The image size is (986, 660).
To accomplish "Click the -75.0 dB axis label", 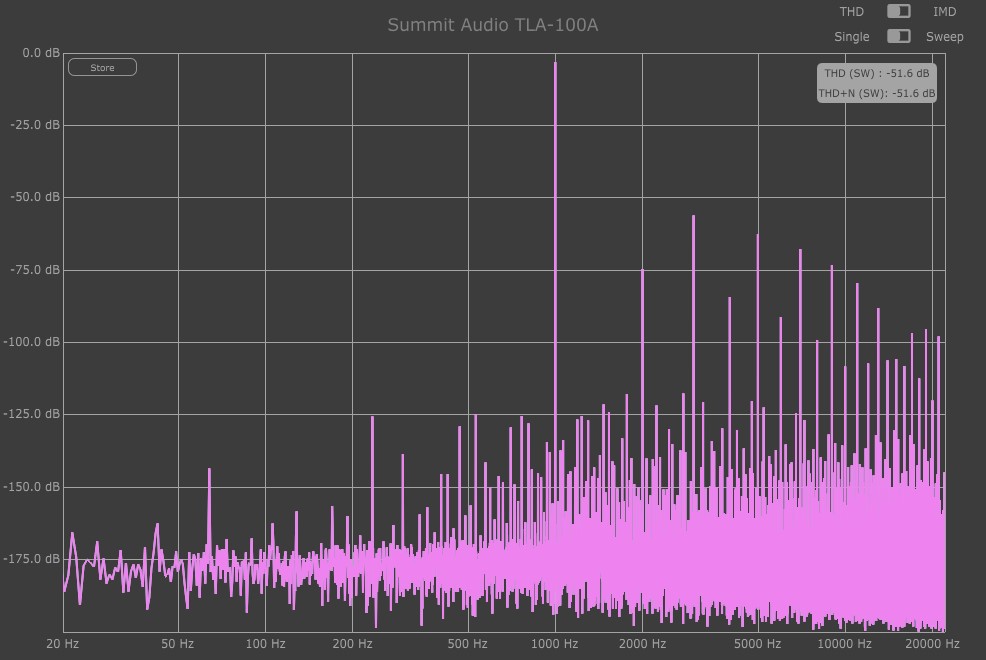I will [35, 270].
